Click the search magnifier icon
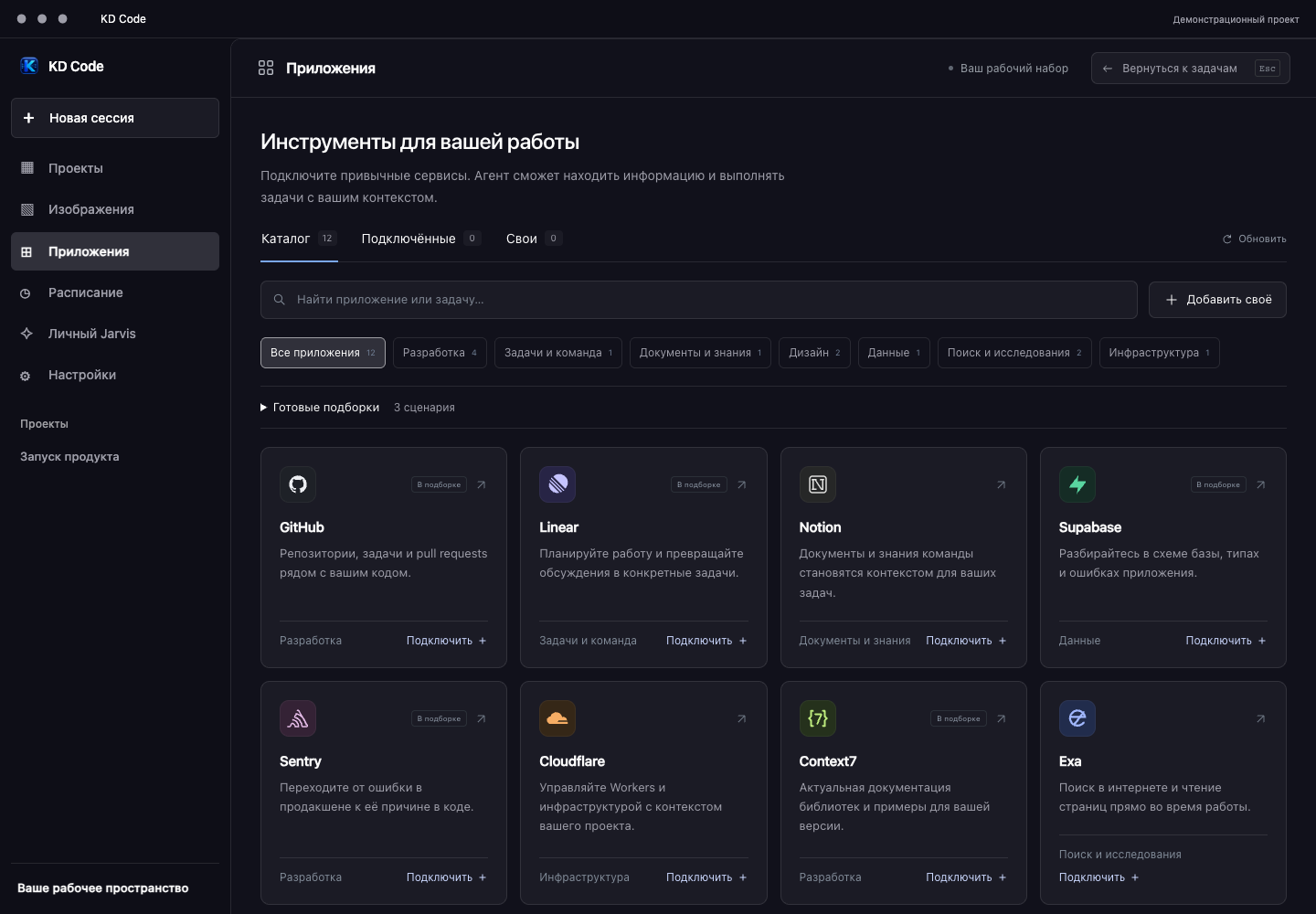Image resolution: width=1316 pixels, height=914 pixels. pyautogui.click(x=280, y=300)
